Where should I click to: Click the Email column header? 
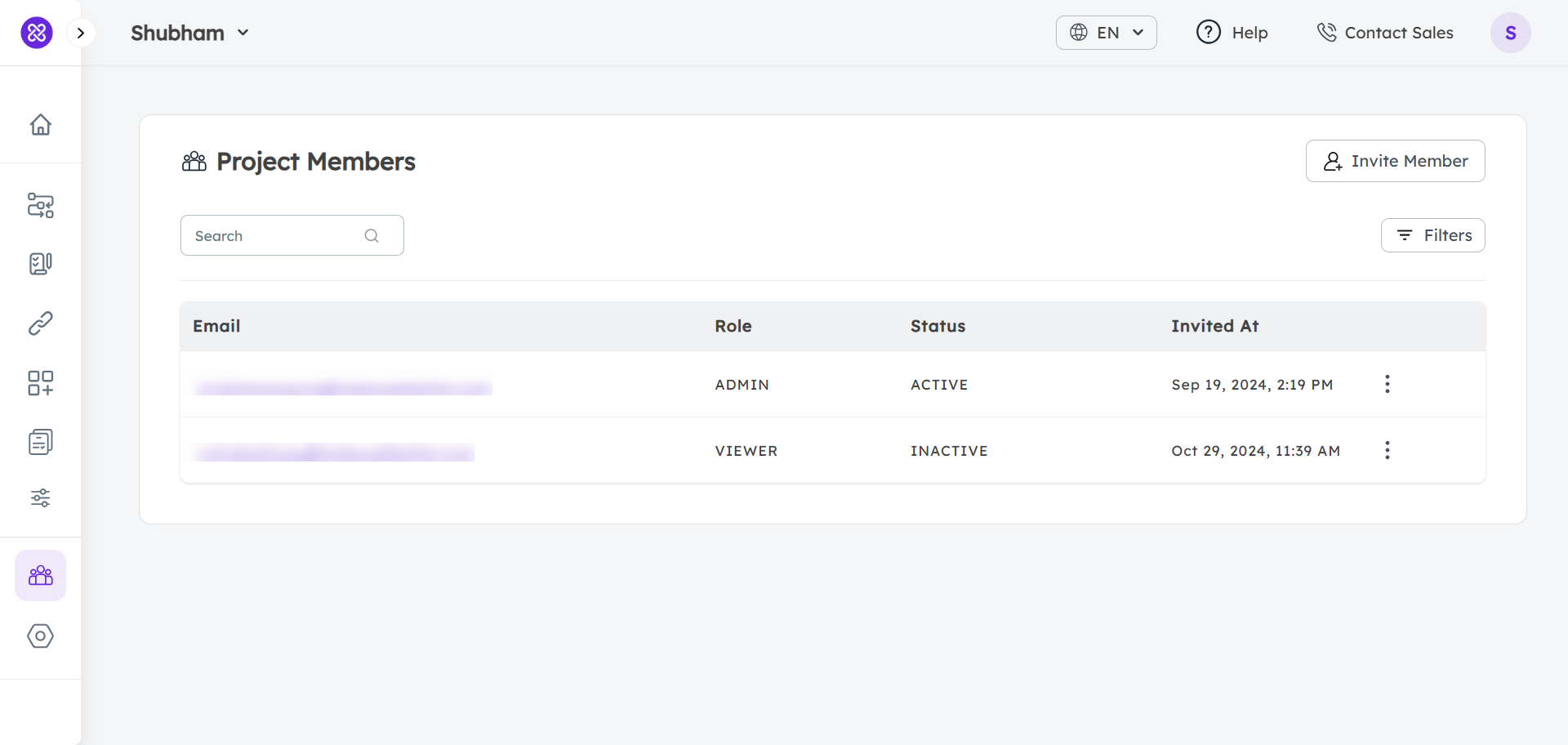(216, 326)
